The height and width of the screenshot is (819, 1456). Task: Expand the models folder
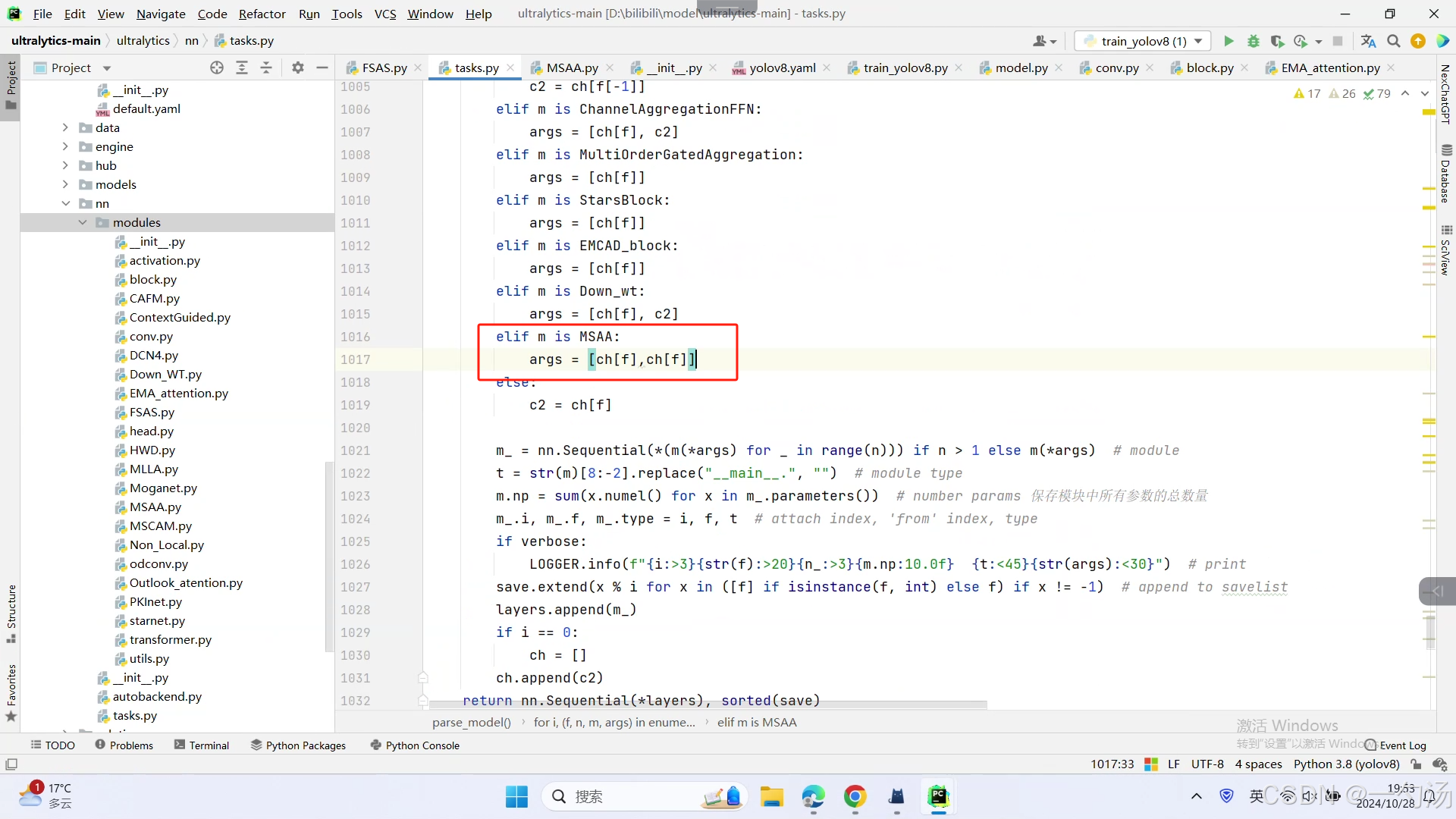[65, 184]
